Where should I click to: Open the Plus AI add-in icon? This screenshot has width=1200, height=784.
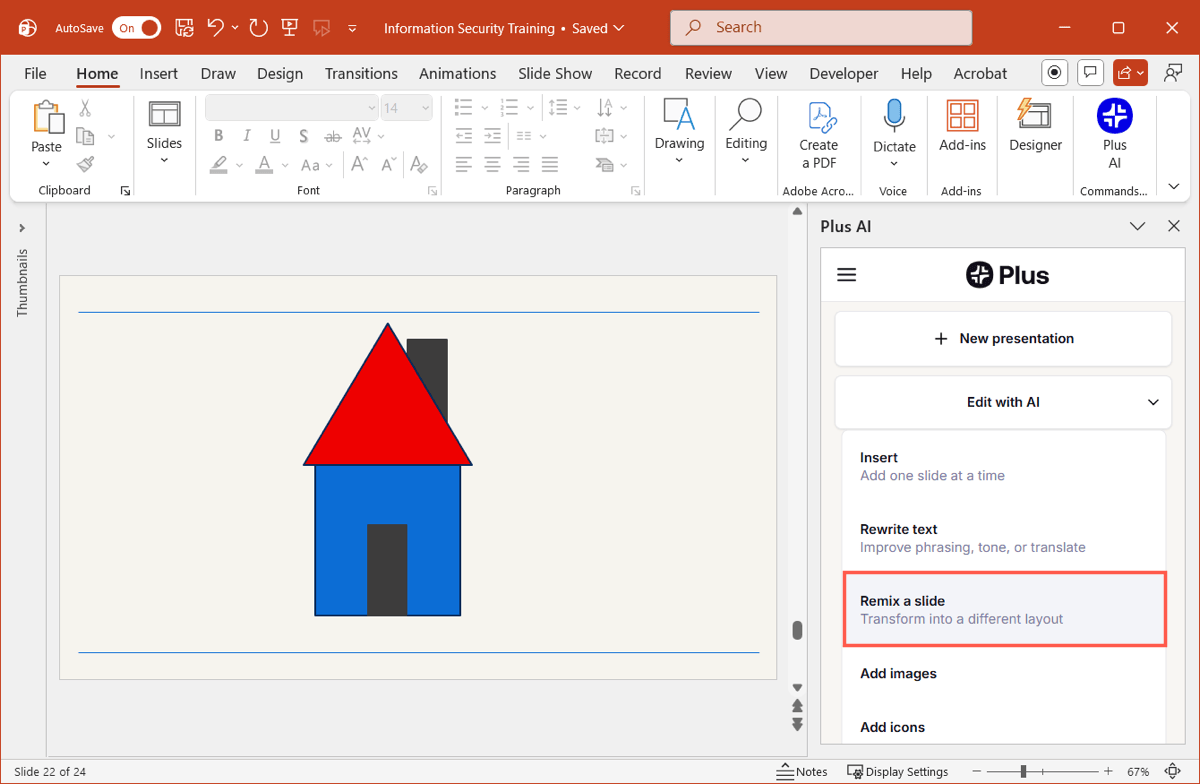click(x=1114, y=117)
